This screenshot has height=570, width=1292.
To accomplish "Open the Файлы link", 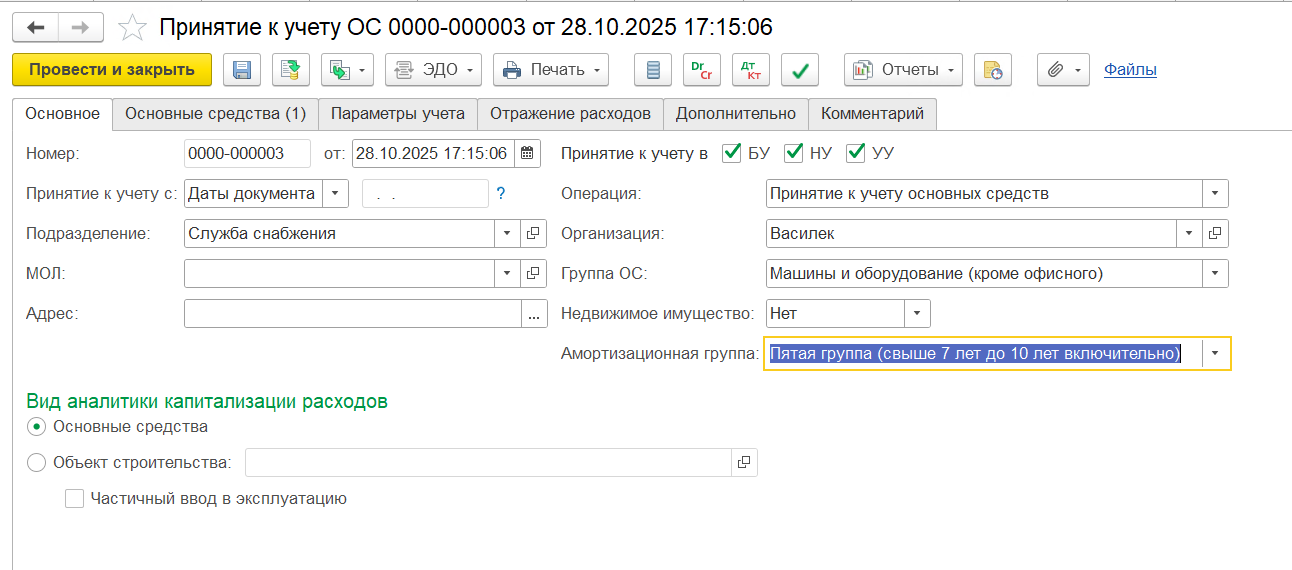I will [1130, 70].
